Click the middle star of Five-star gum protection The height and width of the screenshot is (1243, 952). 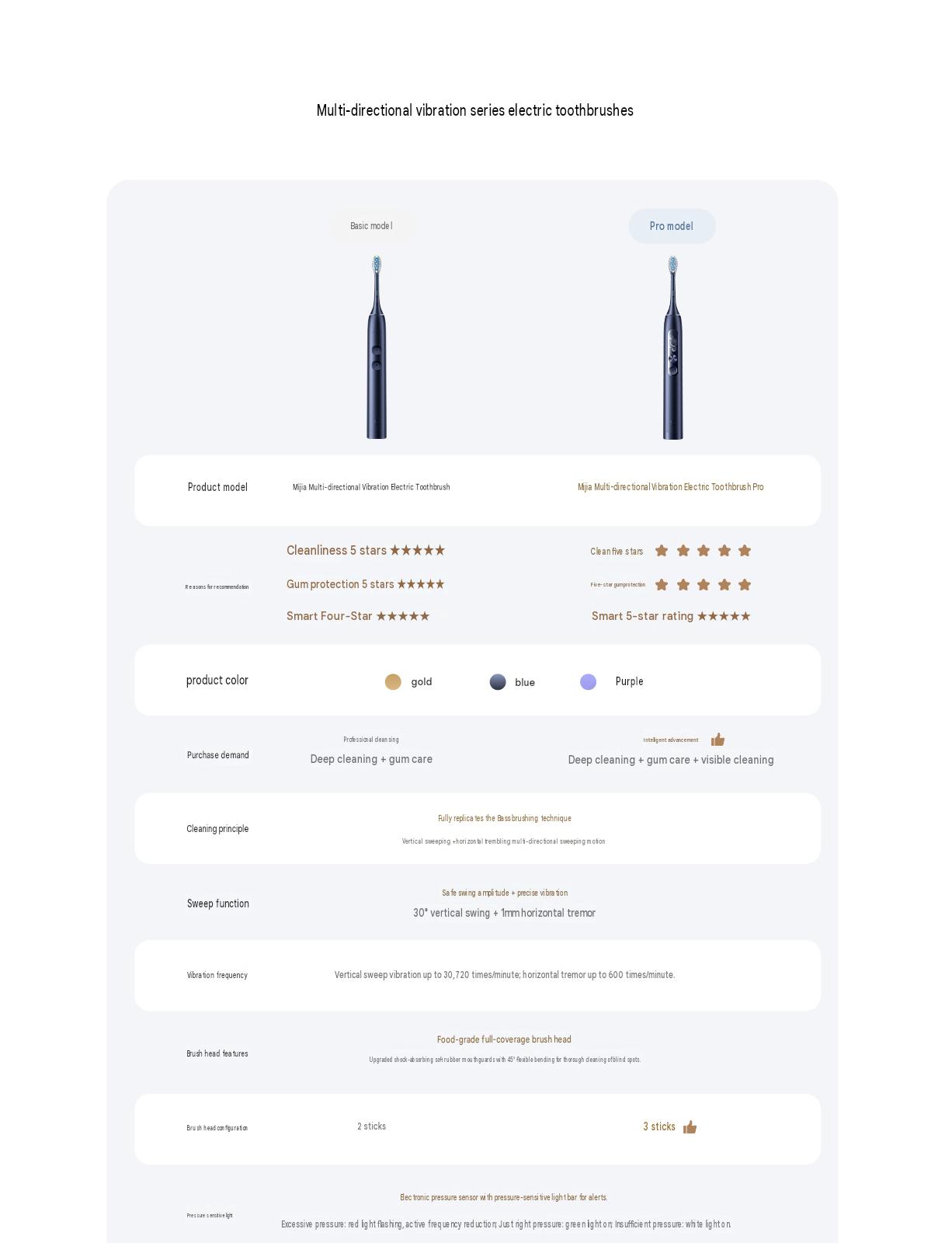coord(704,585)
